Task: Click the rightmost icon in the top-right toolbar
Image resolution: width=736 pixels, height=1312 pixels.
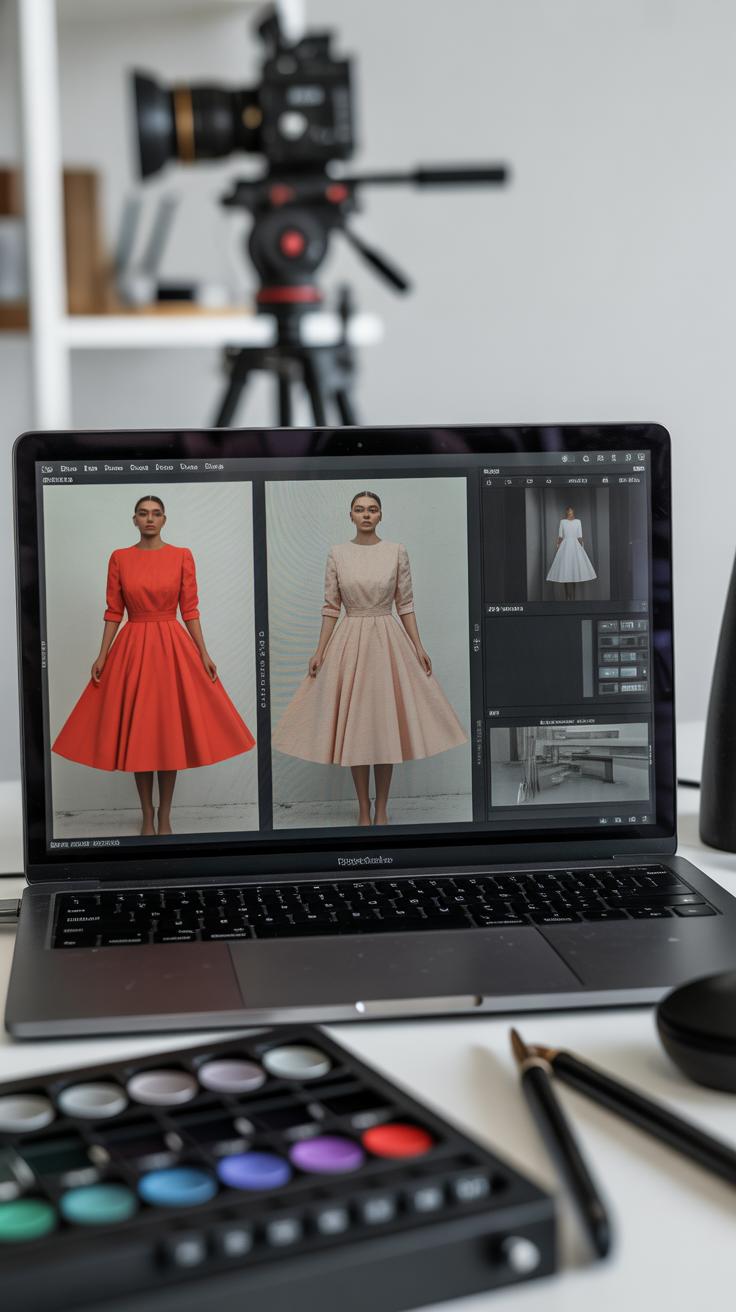Action: click(641, 458)
